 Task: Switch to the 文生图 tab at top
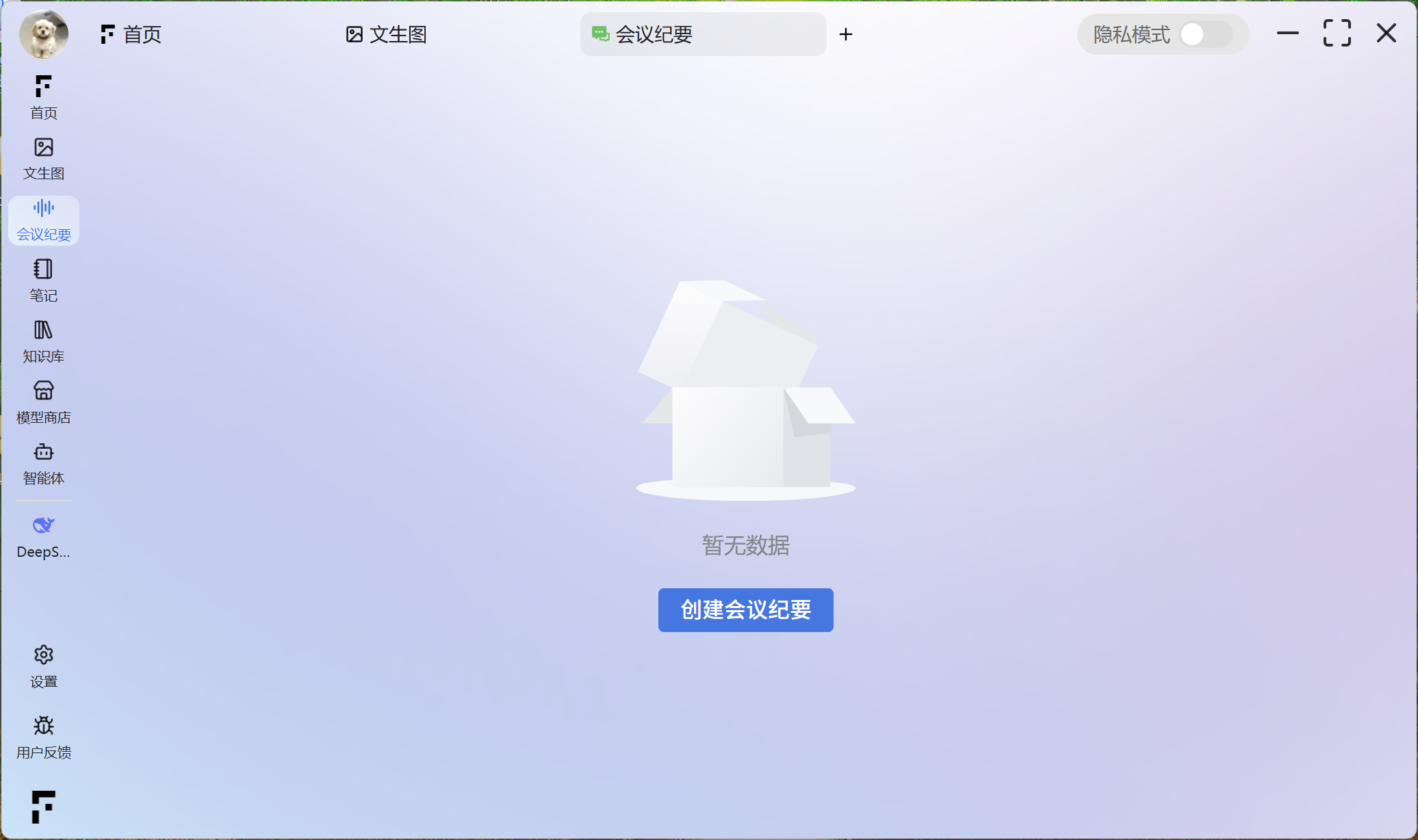pyautogui.click(x=387, y=34)
